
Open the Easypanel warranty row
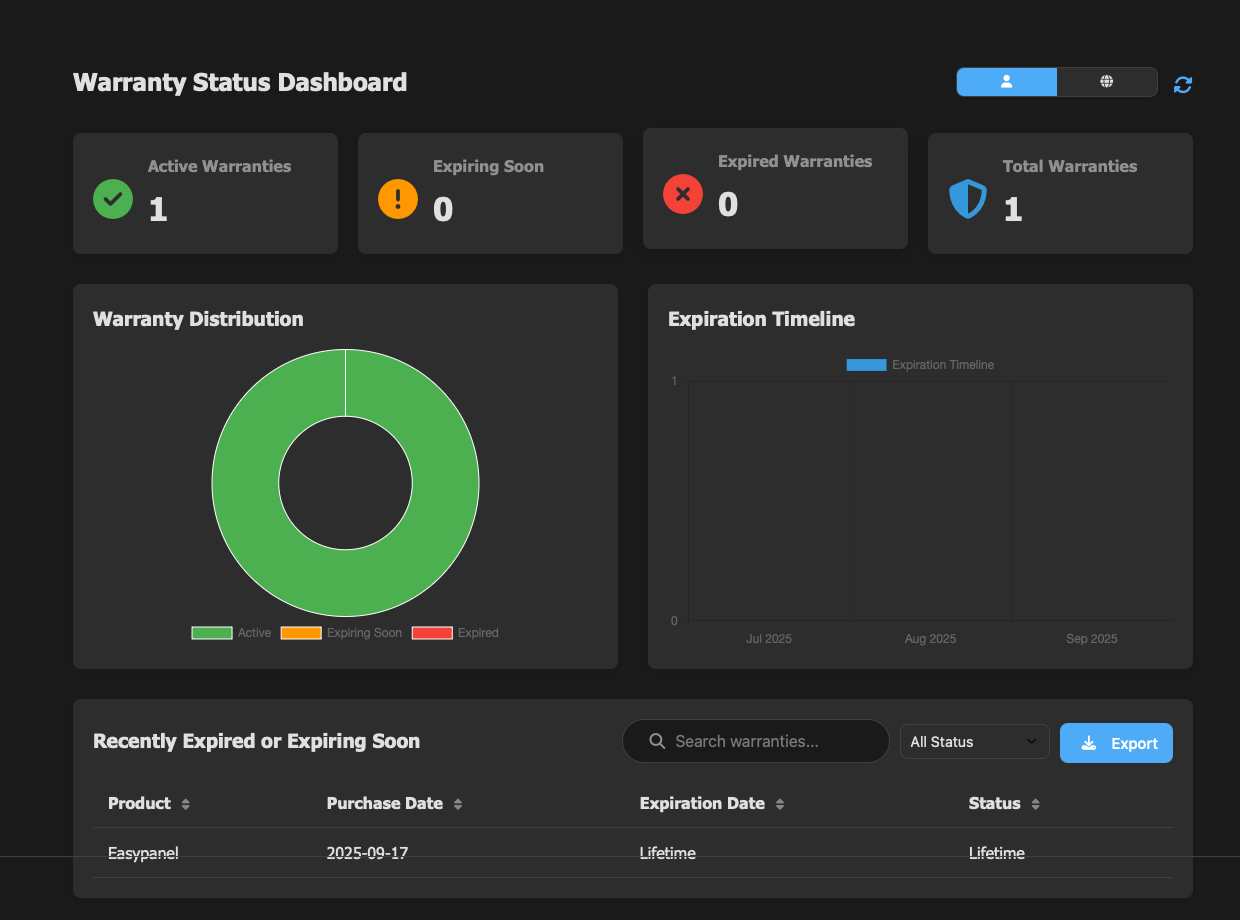pos(143,853)
